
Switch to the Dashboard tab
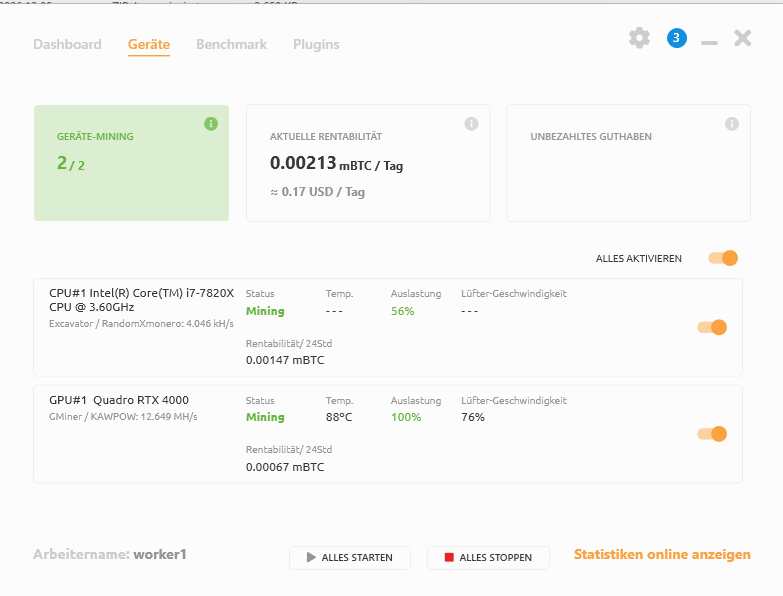click(67, 45)
